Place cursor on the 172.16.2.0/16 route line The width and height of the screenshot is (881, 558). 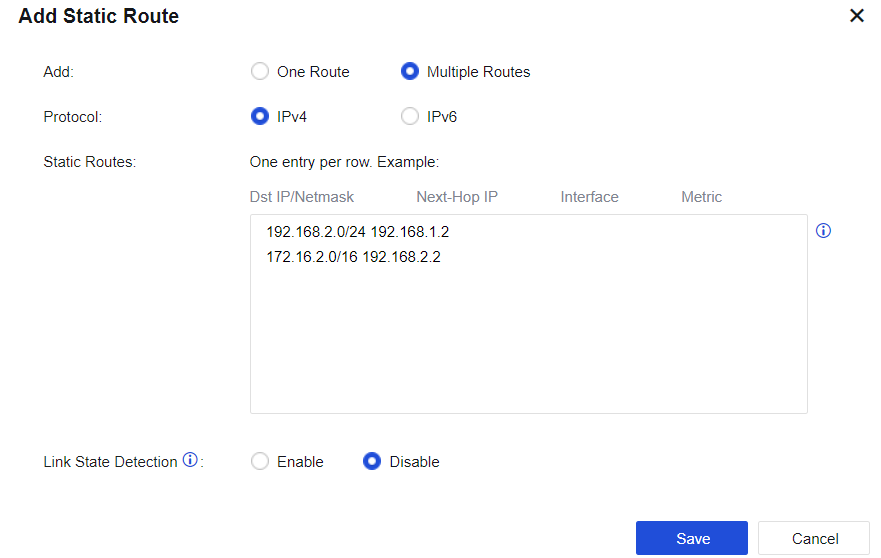tap(353, 257)
